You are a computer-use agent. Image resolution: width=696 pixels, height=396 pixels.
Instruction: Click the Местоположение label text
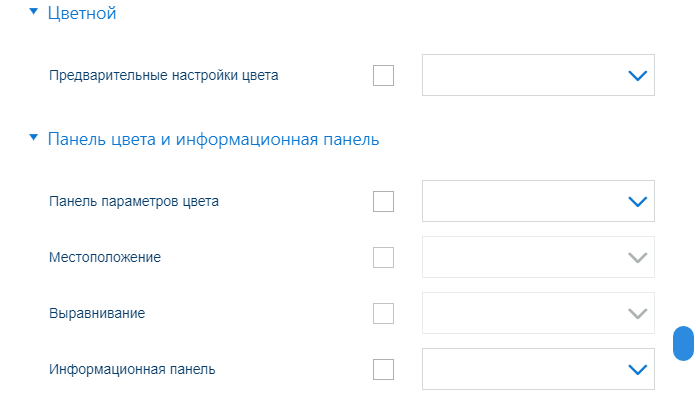click(x=105, y=257)
